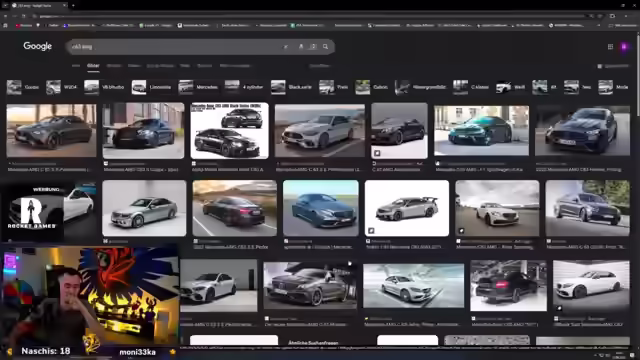The image size is (640, 360).
Task: Open the C63 AMG Black Series comparison image
Action: (x=229, y=131)
